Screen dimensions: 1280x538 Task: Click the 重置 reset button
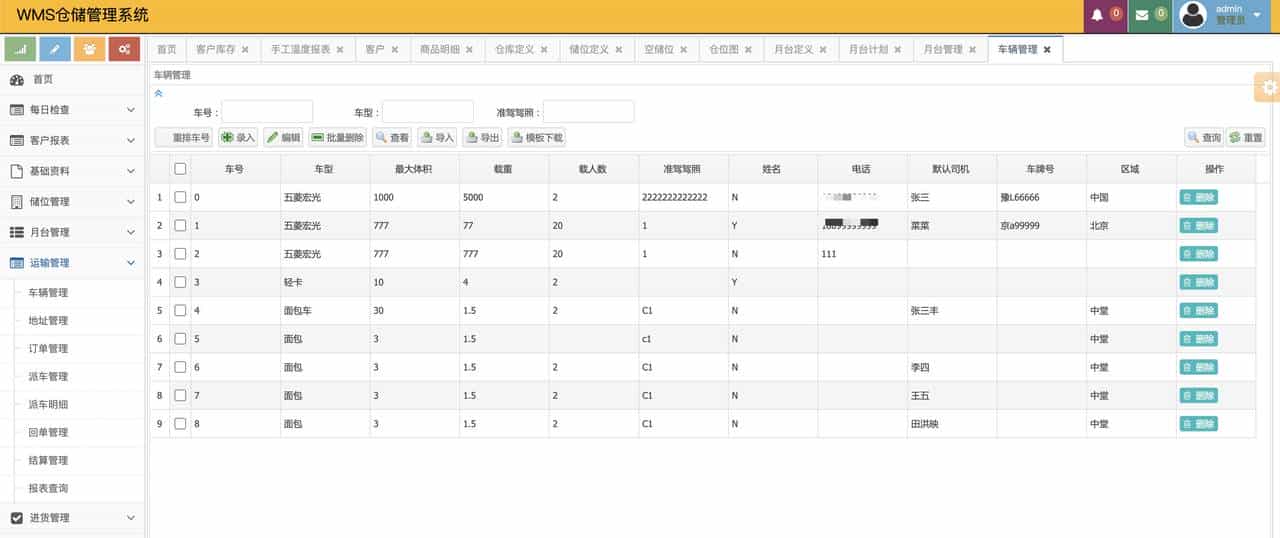(1246, 138)
